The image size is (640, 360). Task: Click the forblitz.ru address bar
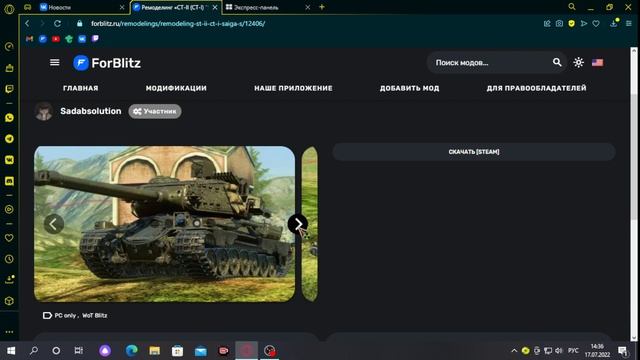point(178,24)
